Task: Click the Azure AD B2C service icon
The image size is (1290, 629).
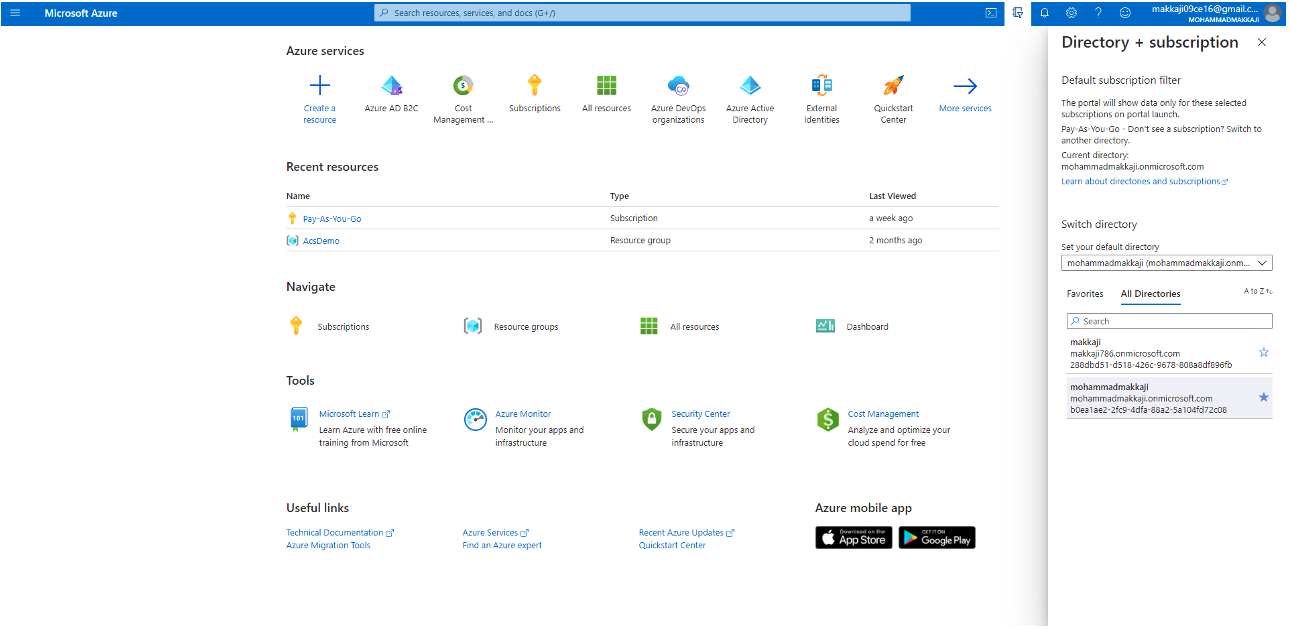Action: pos(391,86)
